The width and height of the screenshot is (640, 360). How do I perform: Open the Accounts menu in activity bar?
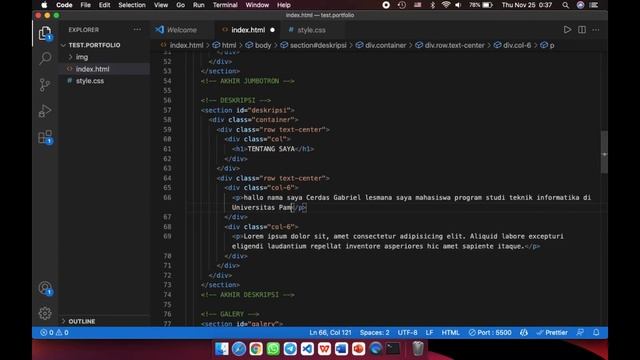point(45,288)
